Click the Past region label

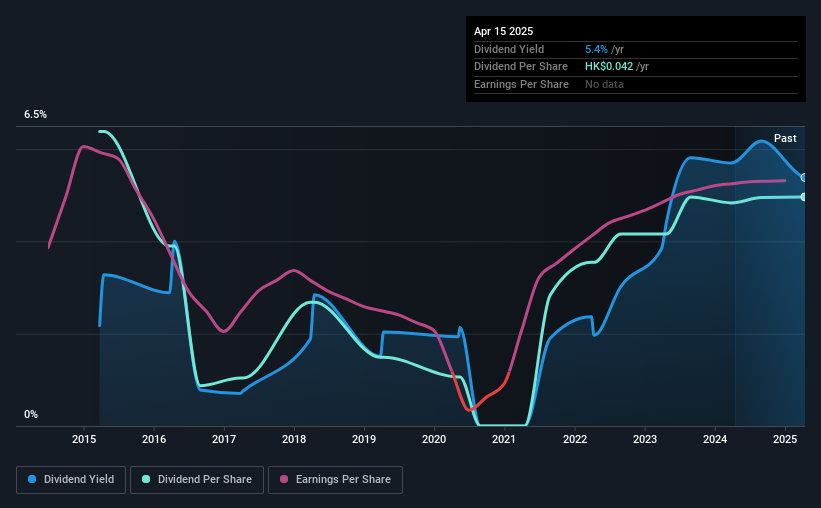785,138
